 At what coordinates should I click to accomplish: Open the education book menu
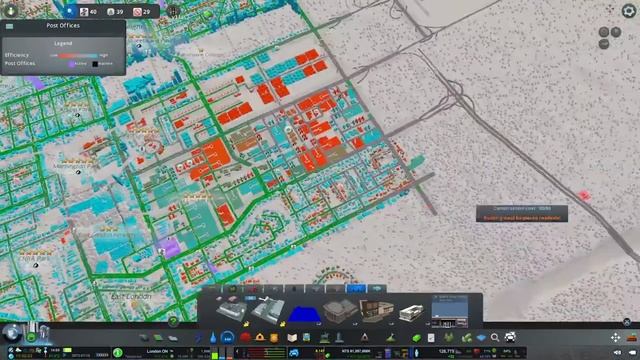[292, 338]
